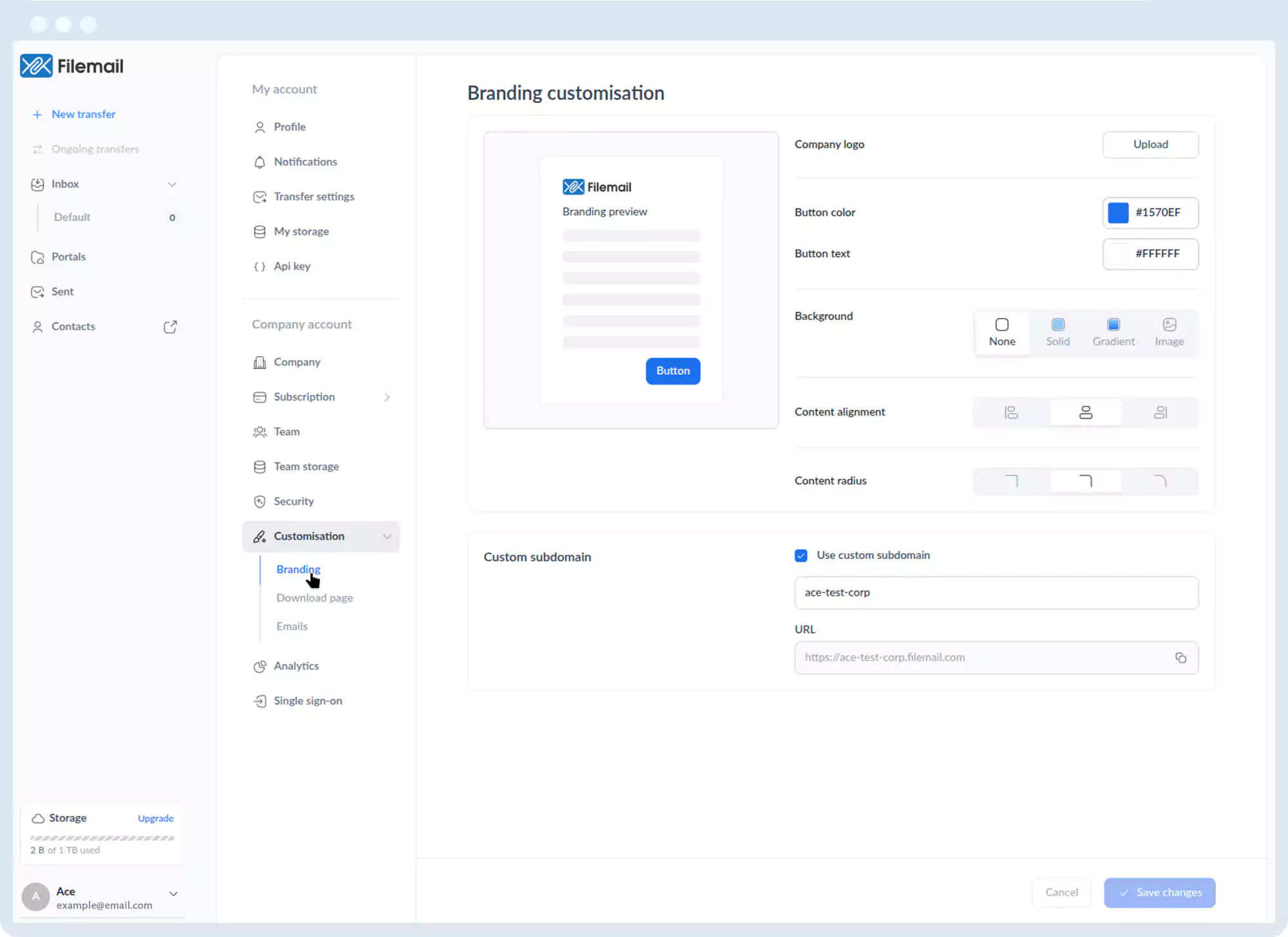
Task: Copy the custom subdomain URL
Action: (1180, 658)
